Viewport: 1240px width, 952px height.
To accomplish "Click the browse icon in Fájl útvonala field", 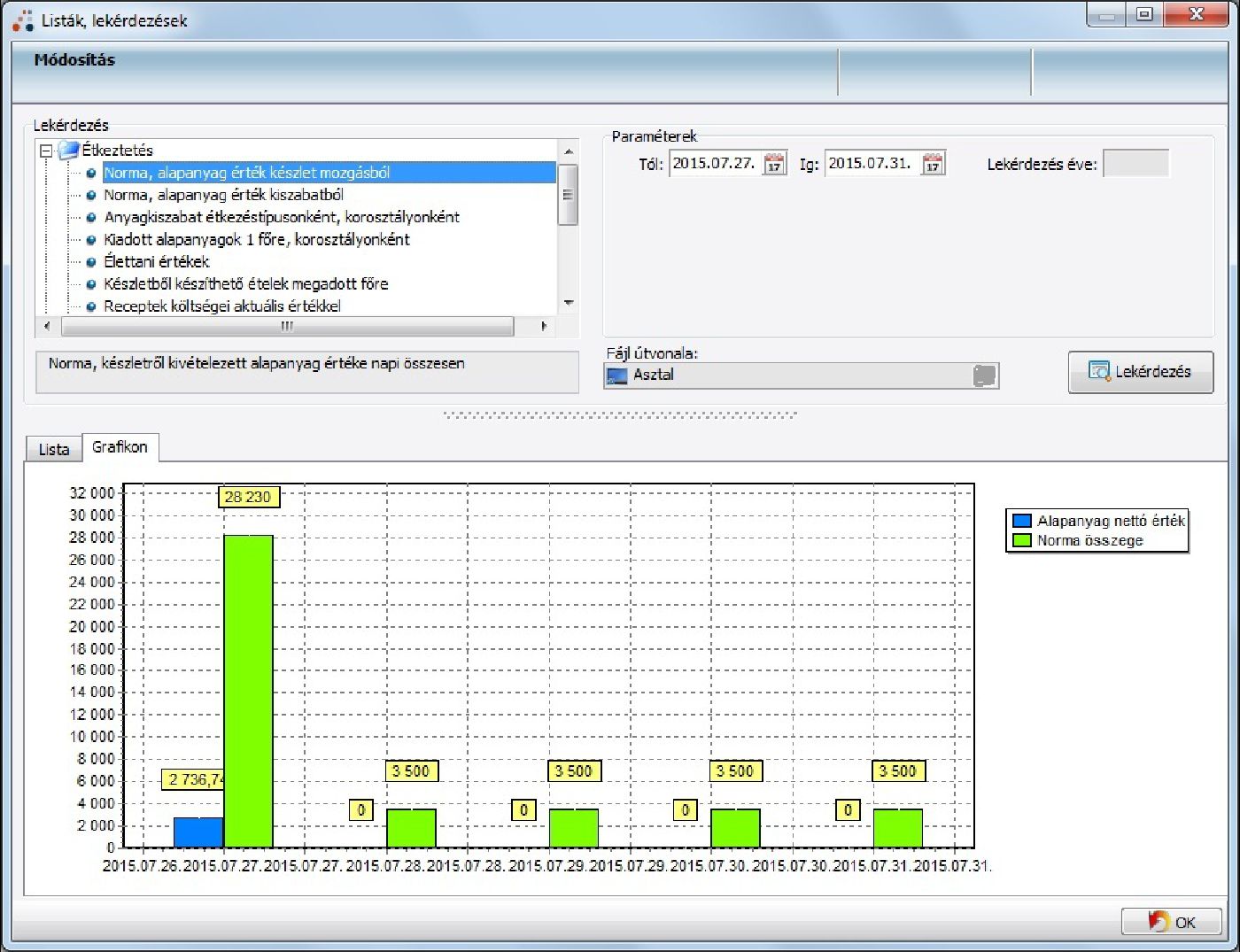I will [x=984, y=375].
